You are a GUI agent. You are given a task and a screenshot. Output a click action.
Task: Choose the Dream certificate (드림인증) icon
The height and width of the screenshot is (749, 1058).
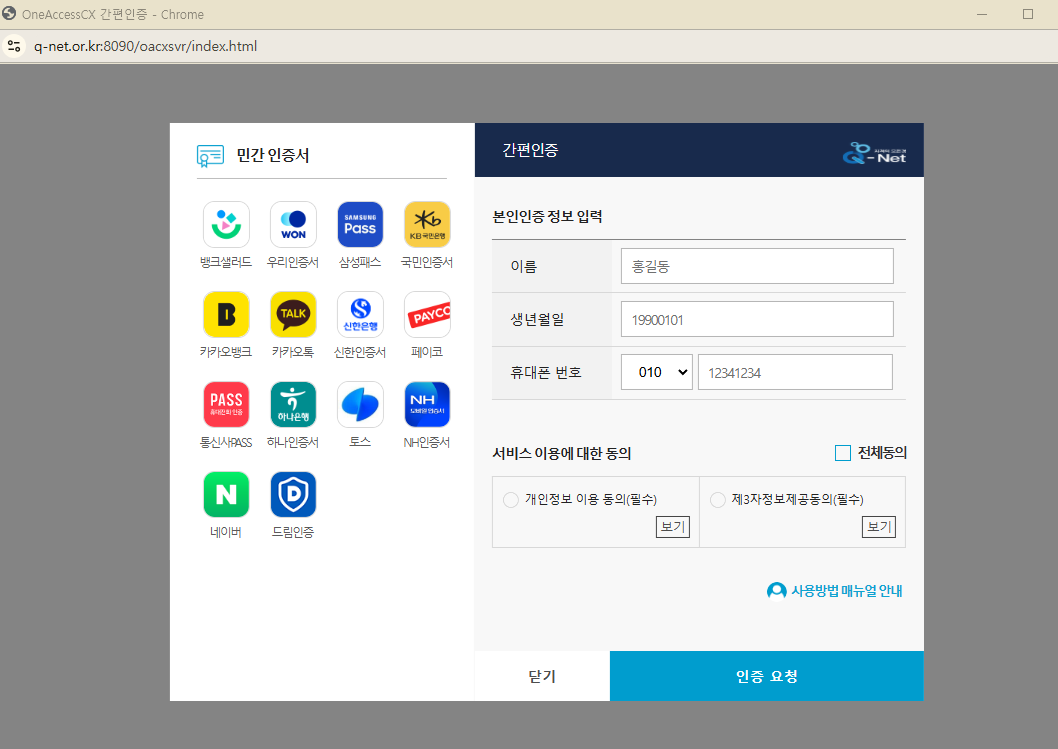coord(293,495)
